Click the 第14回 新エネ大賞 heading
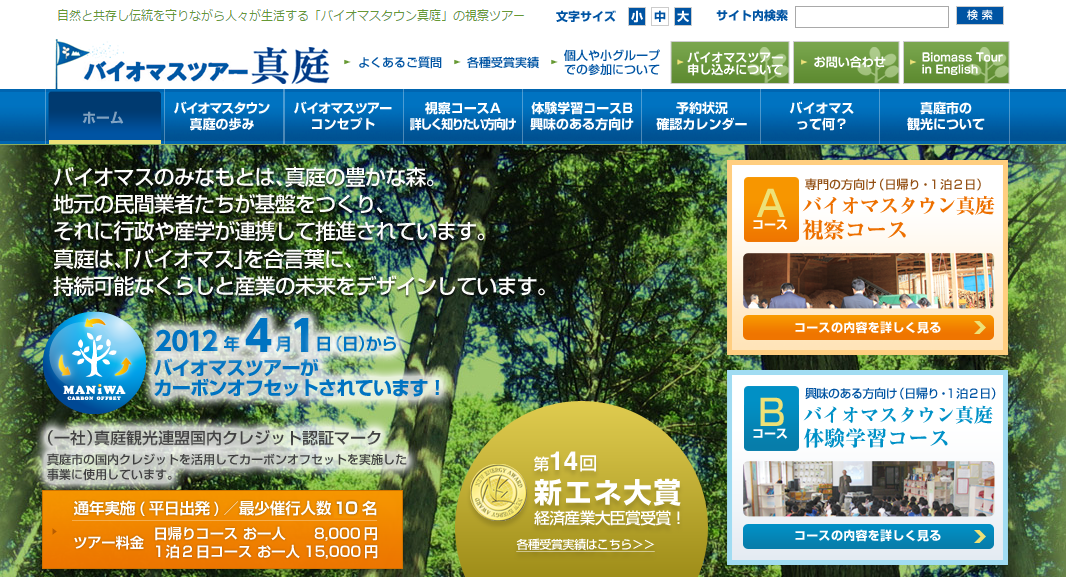The height and width of the screenshot is (577, 1066). point(606,480)
